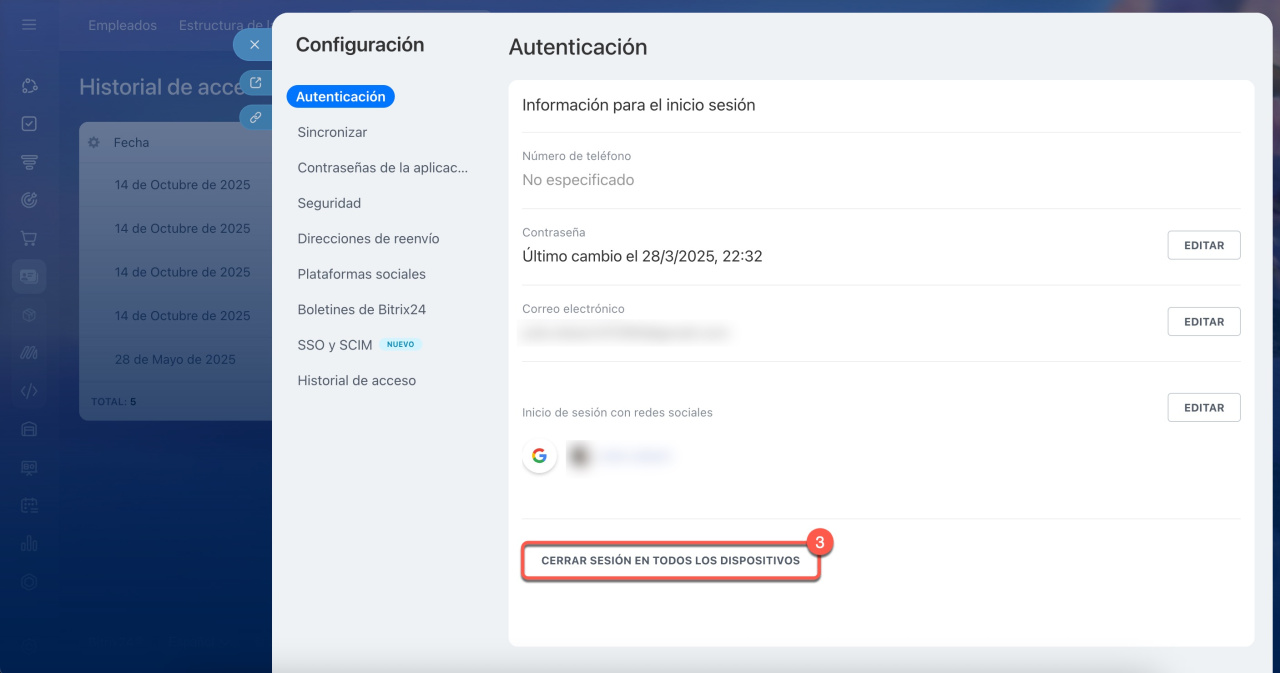Go to Contraseñas de la aplicación section
Screen dimensions: 1280x673
(x=382, y=168)
